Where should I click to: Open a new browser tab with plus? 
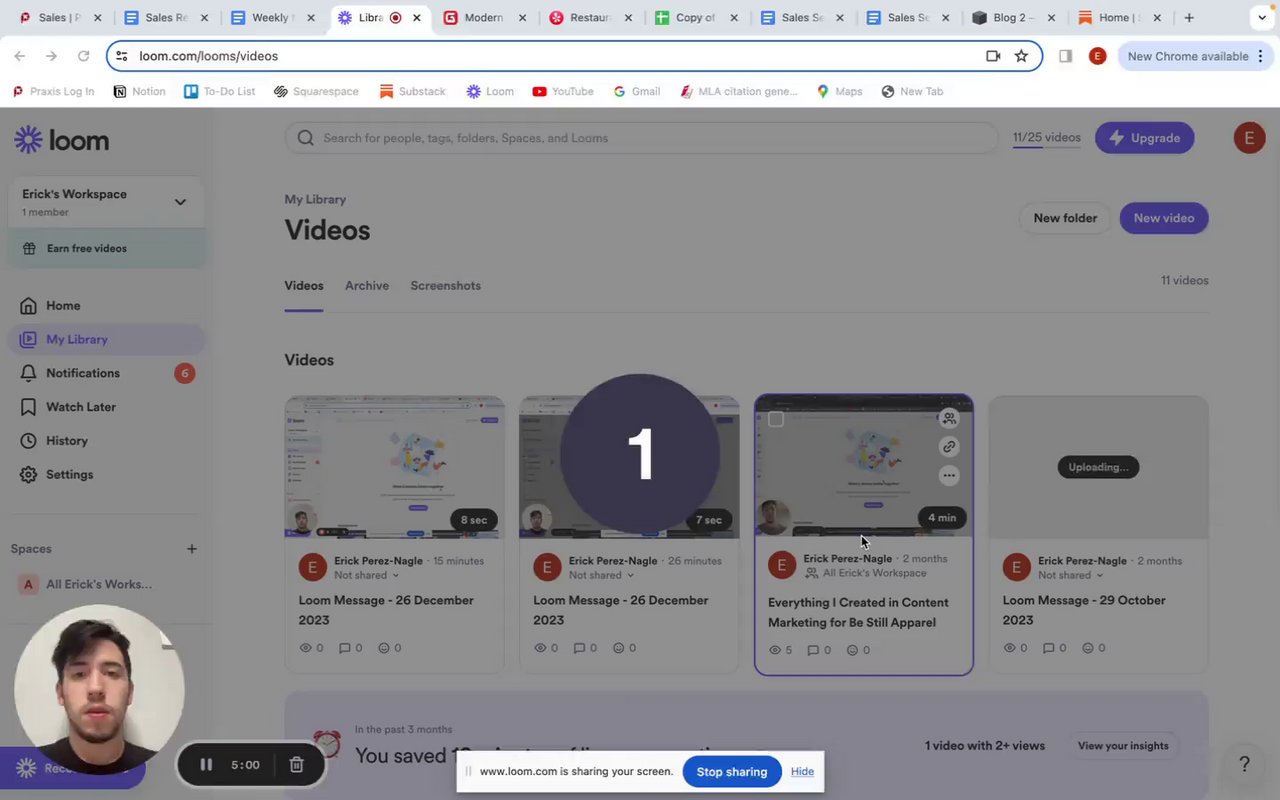pos(1189,18)
